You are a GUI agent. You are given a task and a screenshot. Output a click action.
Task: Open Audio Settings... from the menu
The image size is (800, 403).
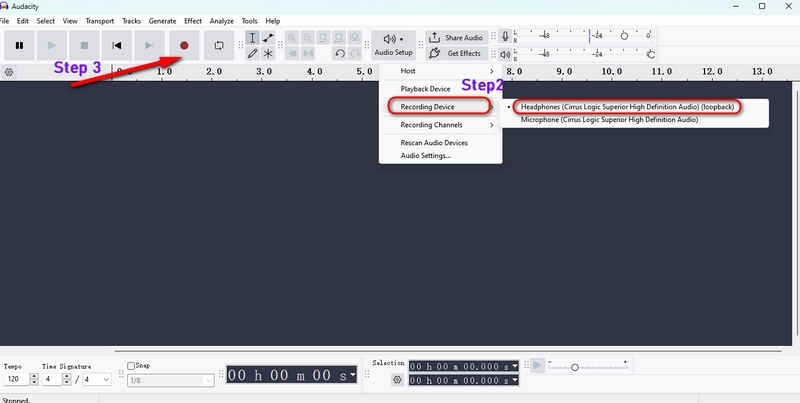pyautogui.click(x=440, y=156)
